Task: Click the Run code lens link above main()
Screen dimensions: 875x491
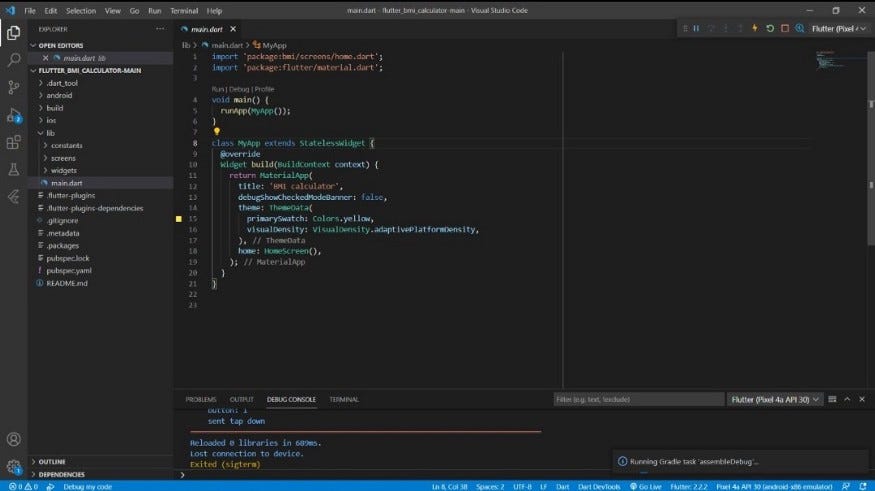Action: click(218, 89)
